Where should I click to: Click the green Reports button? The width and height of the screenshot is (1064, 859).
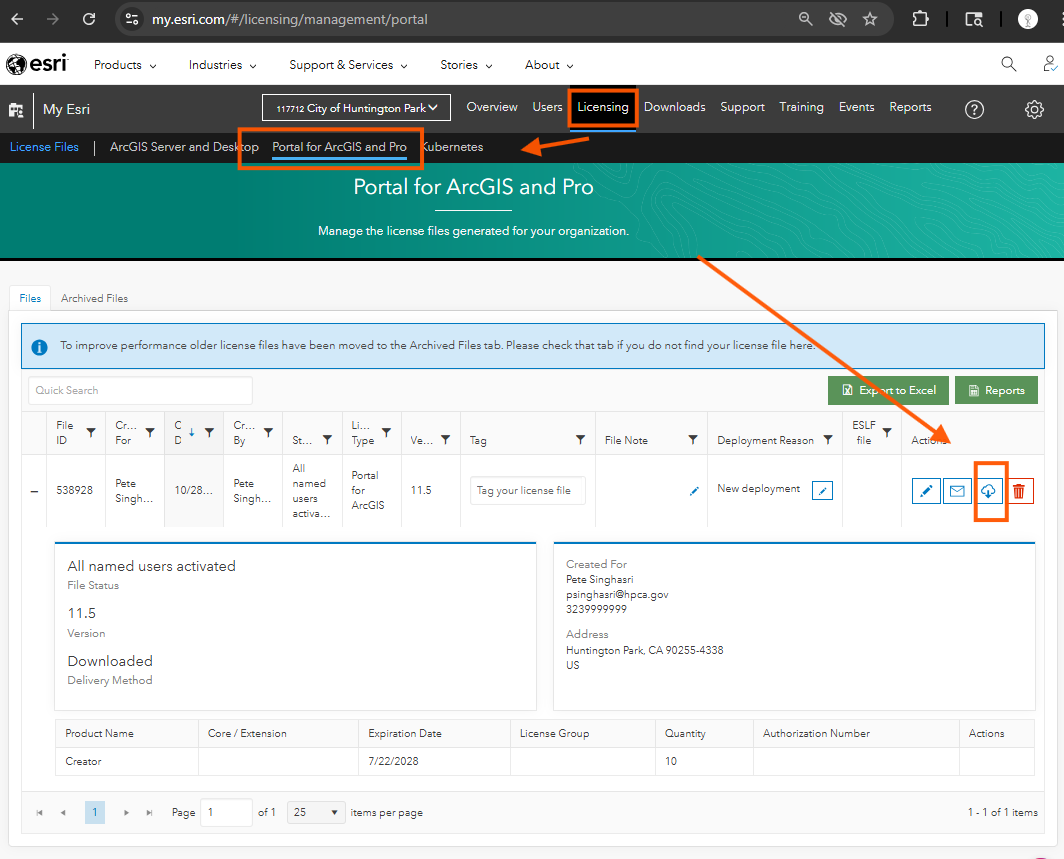point(996,390)
